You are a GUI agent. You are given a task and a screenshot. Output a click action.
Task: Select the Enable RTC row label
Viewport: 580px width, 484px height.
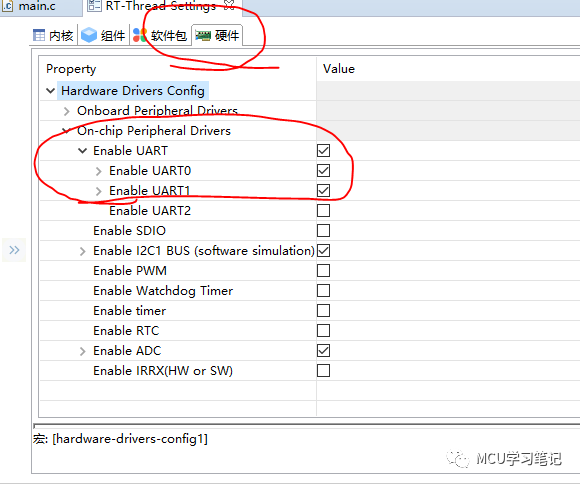pos(126,330)
